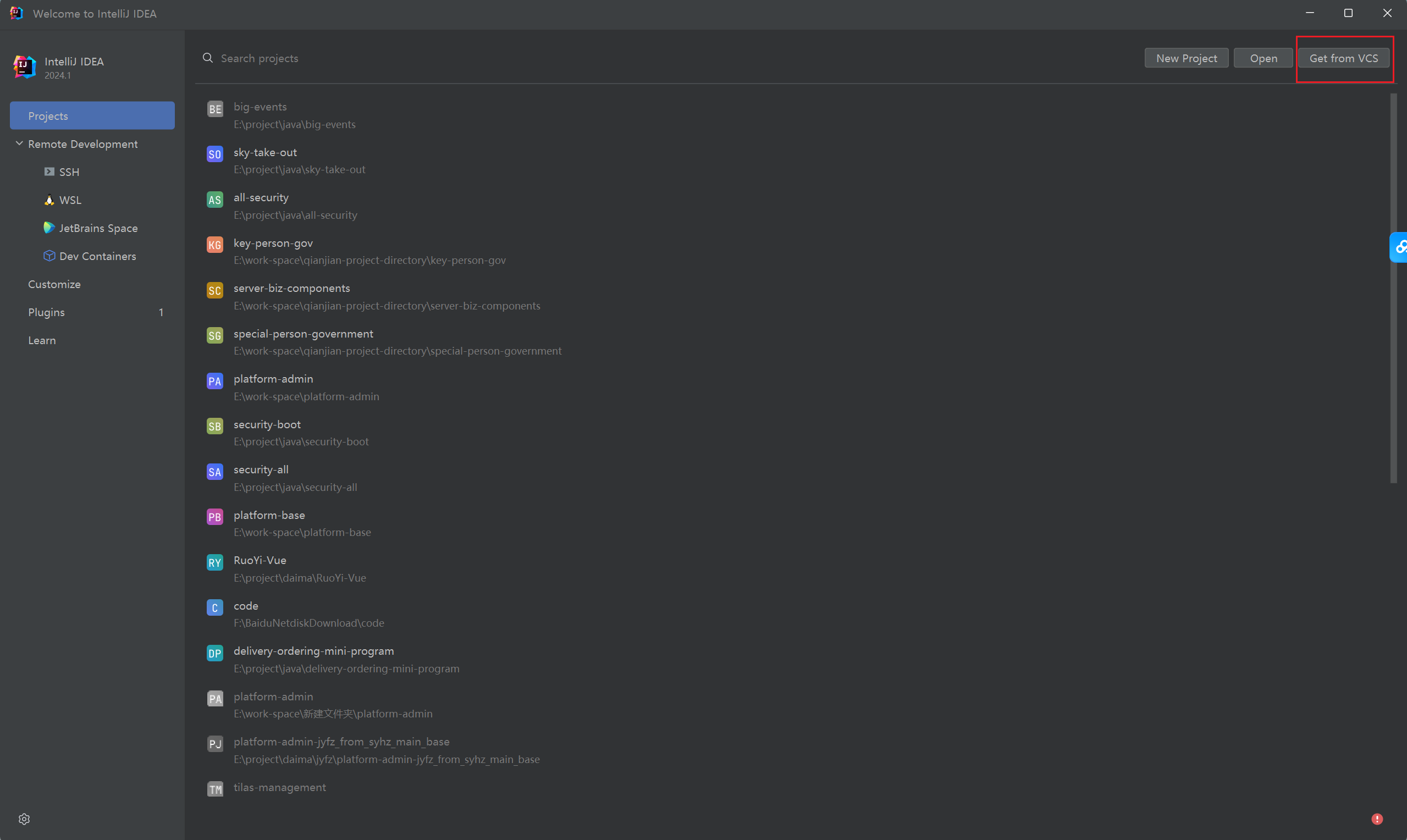The height and width of the screenshot is (840, 1407).
Task: Select JetBrains Space option
Action: coord(92,228)
